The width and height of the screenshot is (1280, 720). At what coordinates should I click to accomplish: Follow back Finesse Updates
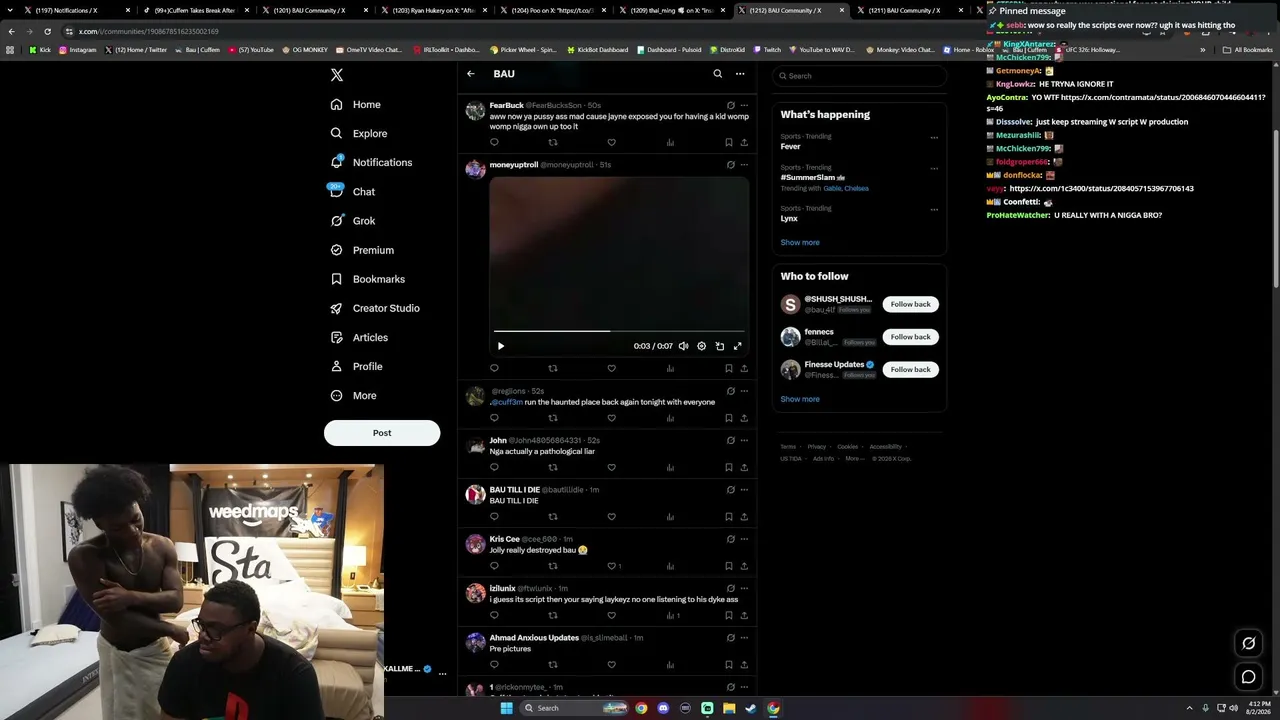tap(910, 370)
